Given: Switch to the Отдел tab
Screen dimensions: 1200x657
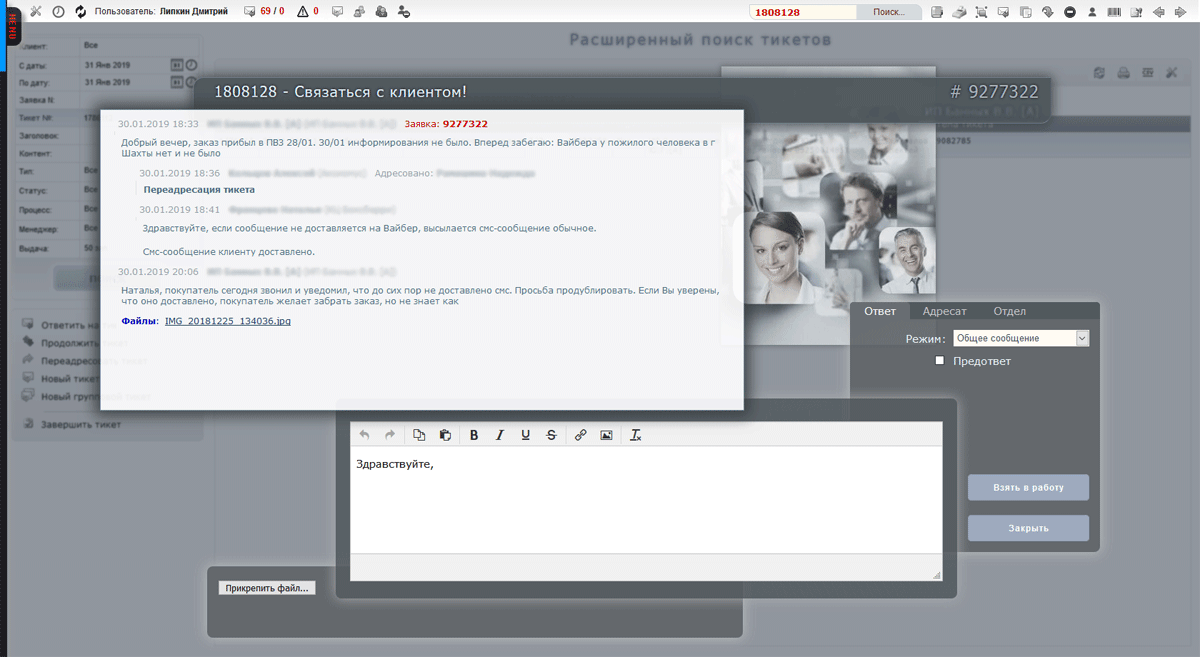Looking at the screenshot, I should click(1009, 311).
